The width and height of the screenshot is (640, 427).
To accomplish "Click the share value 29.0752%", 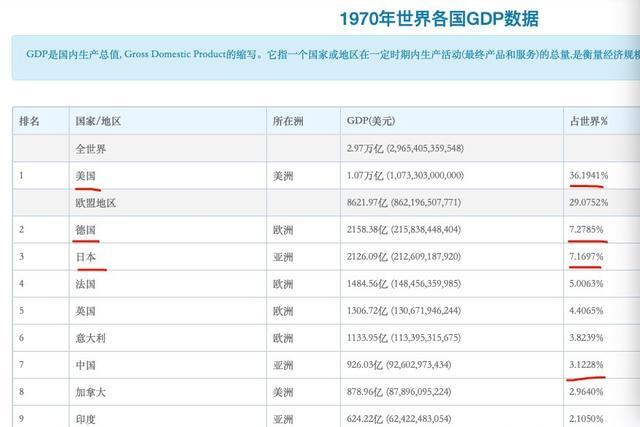I will pos(589,202).
